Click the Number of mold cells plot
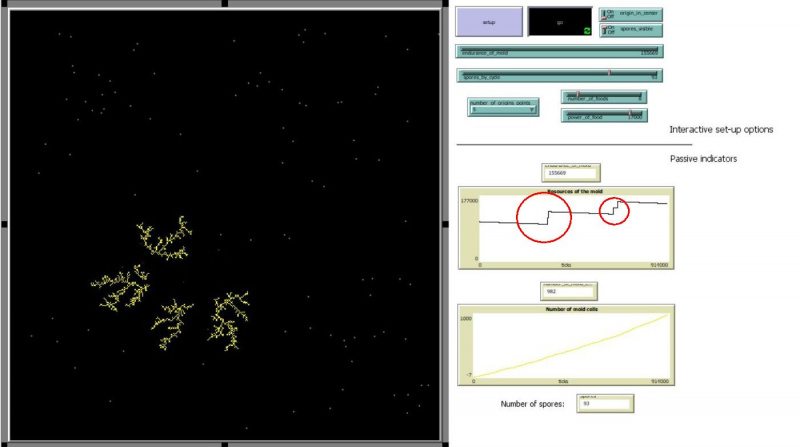 [566, 345]
